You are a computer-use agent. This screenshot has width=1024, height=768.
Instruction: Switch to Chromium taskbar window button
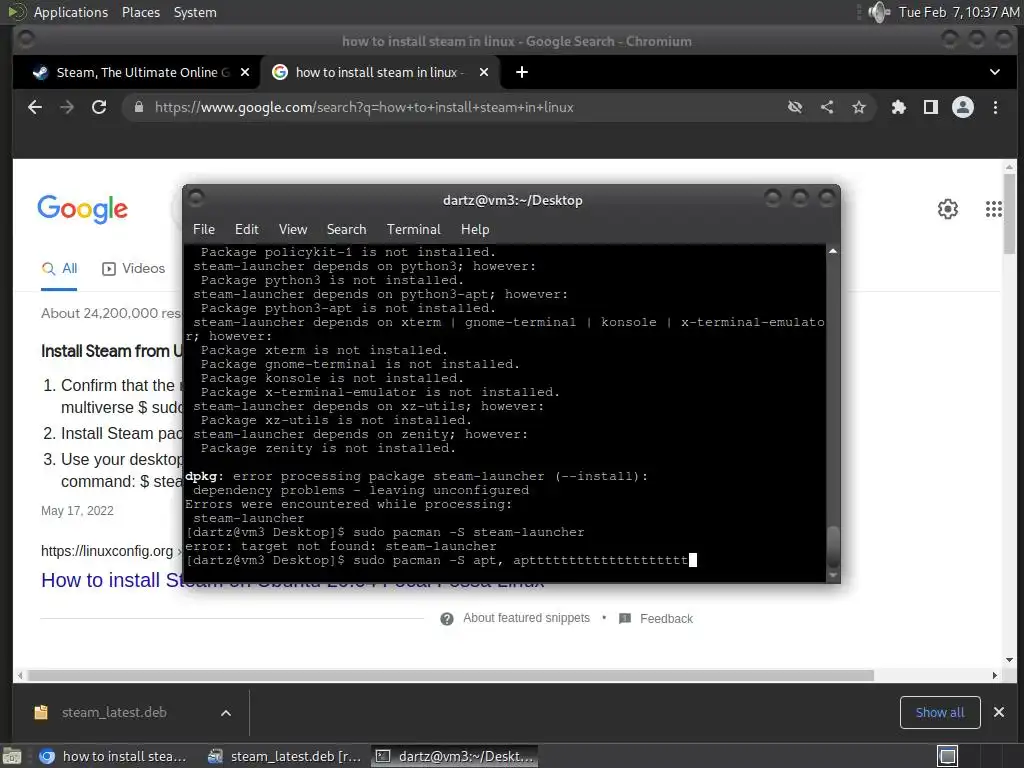(x=112, y=756)
